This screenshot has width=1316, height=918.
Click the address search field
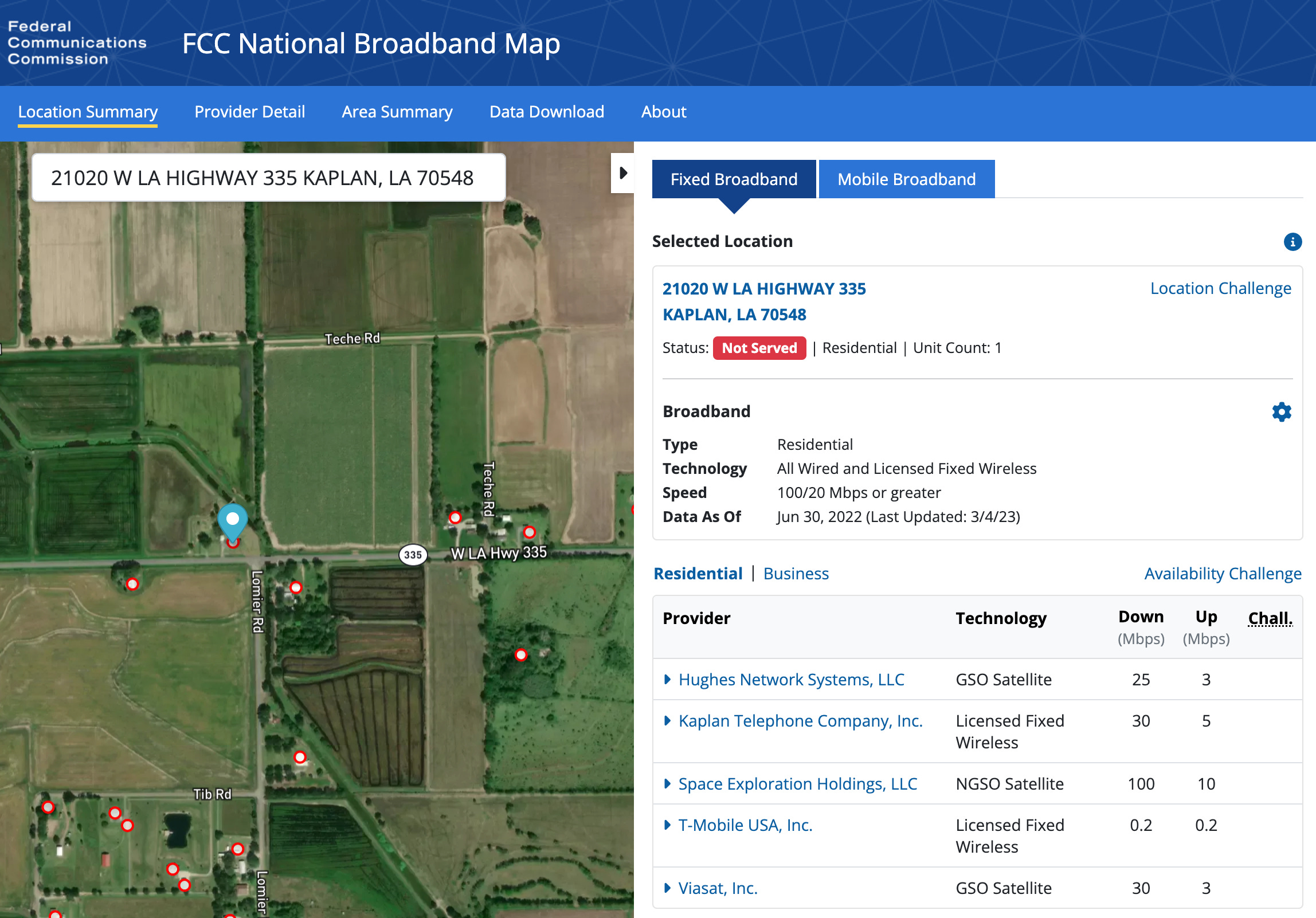269,178
